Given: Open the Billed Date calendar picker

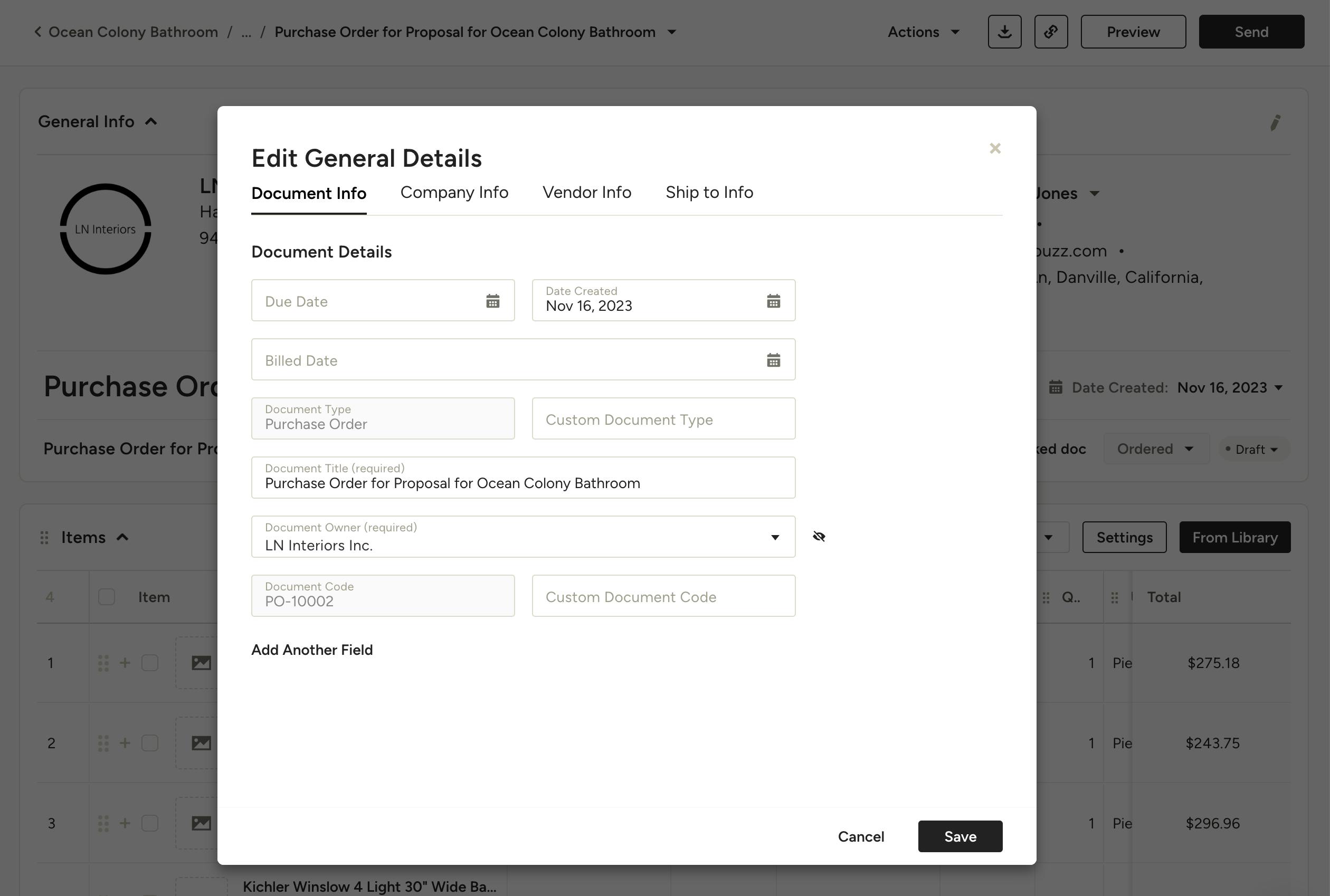Looking at the screenshot, I should tap(773, 360).
